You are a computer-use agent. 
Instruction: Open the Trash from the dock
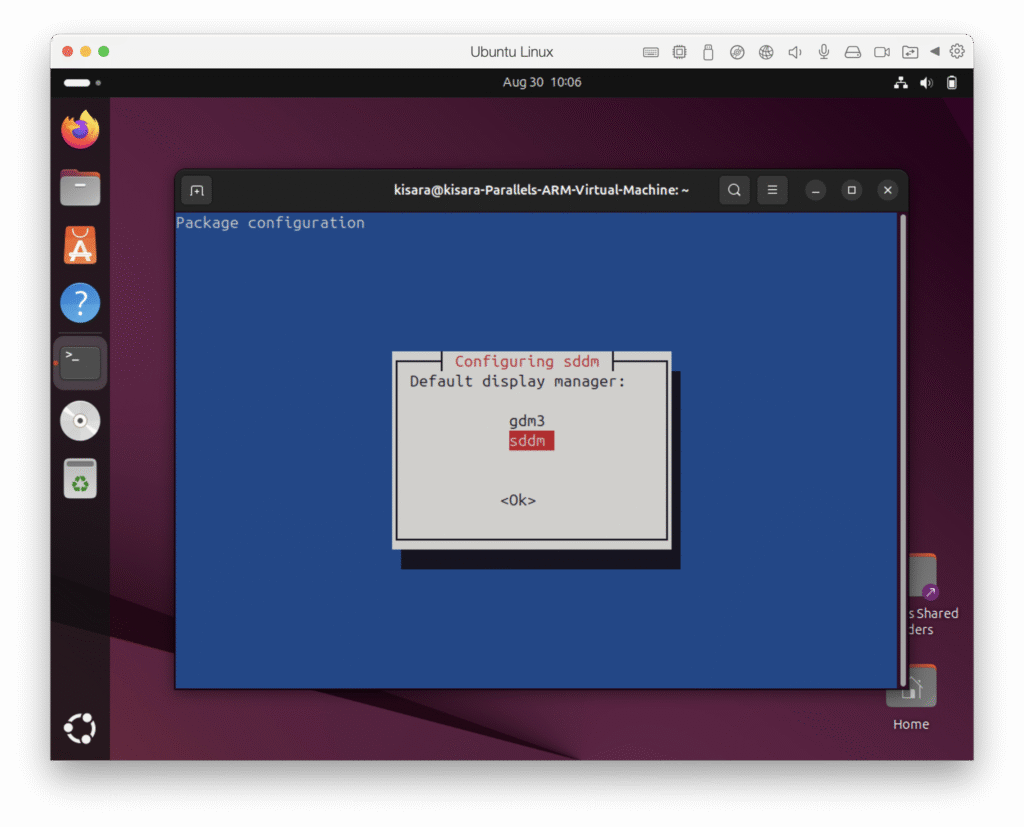pos(80,479)
